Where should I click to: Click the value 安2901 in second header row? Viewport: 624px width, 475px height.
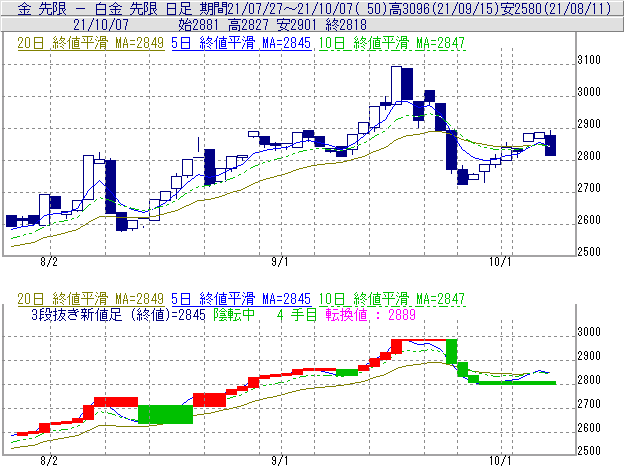click(x=297, y=25)
